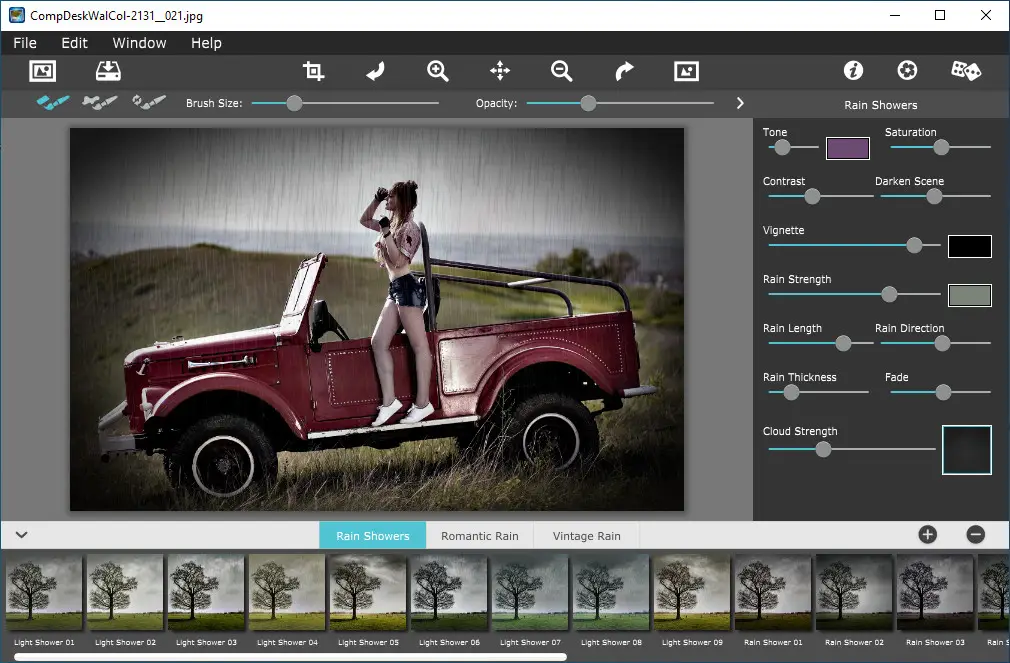Click the zoom in magnifier
The image size is (1010, 663).
tap(437, 71)
